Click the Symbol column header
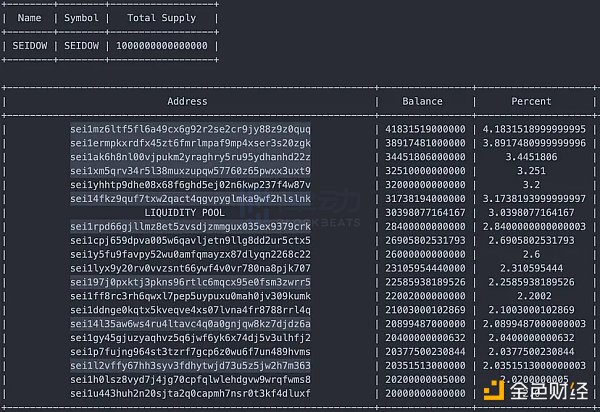This screenshot has width=600, height=412. click(x=81, y=18)
